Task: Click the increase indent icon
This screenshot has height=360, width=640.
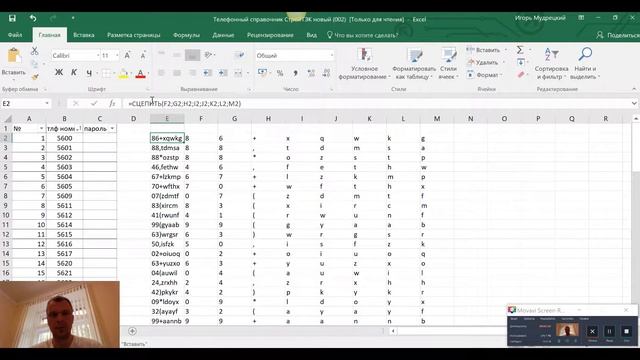Action: 223,73
